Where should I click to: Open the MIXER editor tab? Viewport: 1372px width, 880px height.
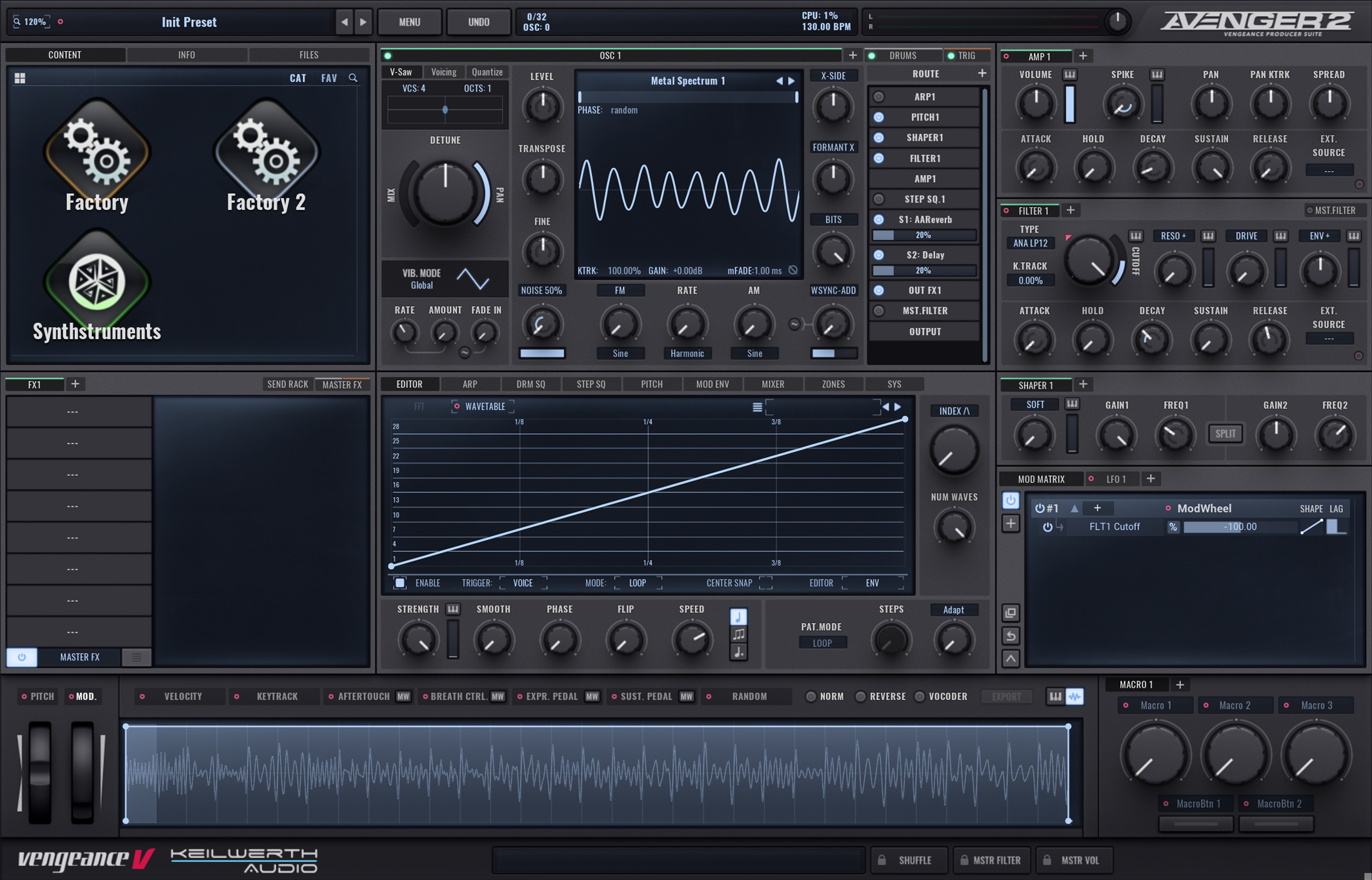[x=772, y=384]
